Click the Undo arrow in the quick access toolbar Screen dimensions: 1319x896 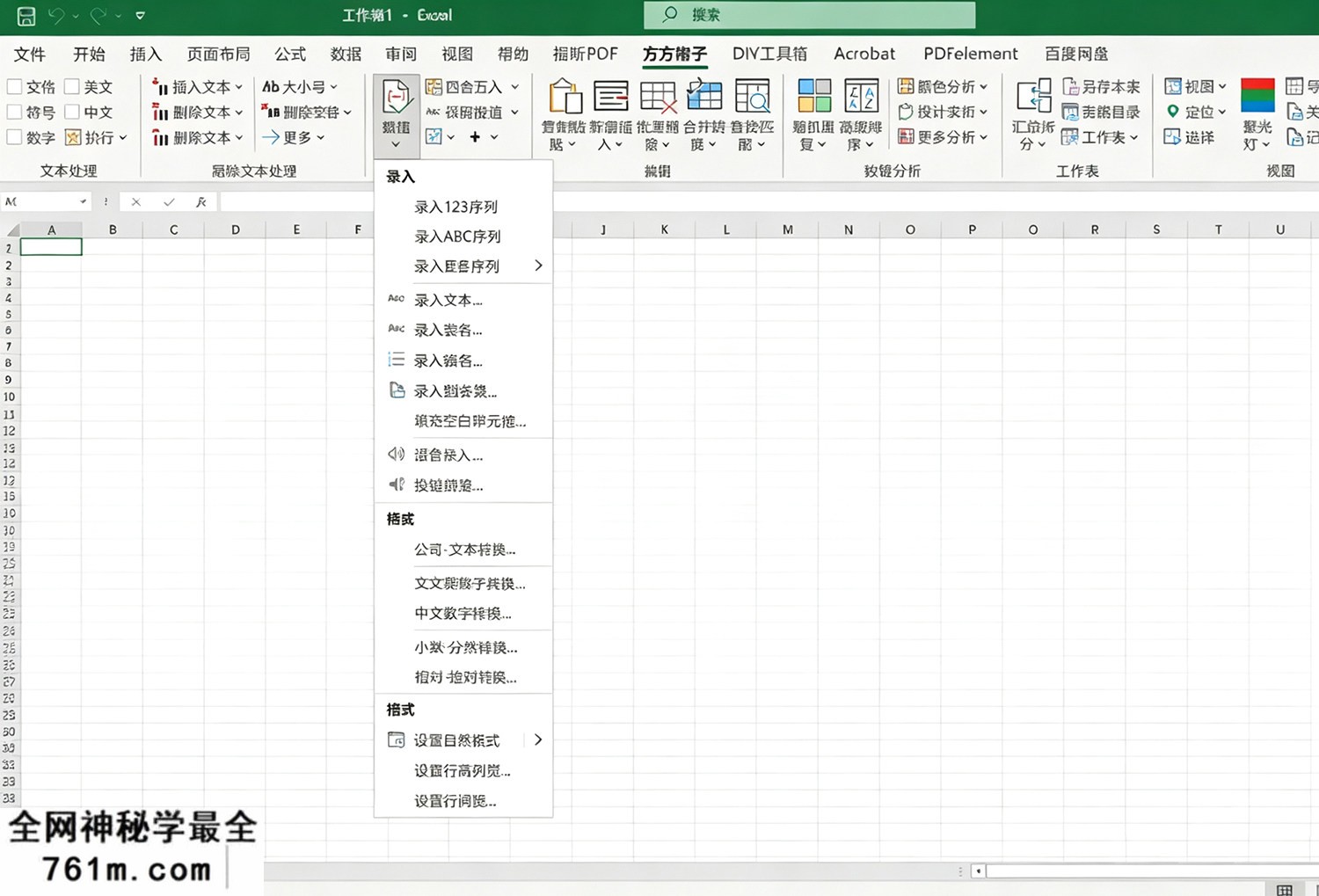coord(56,15)
